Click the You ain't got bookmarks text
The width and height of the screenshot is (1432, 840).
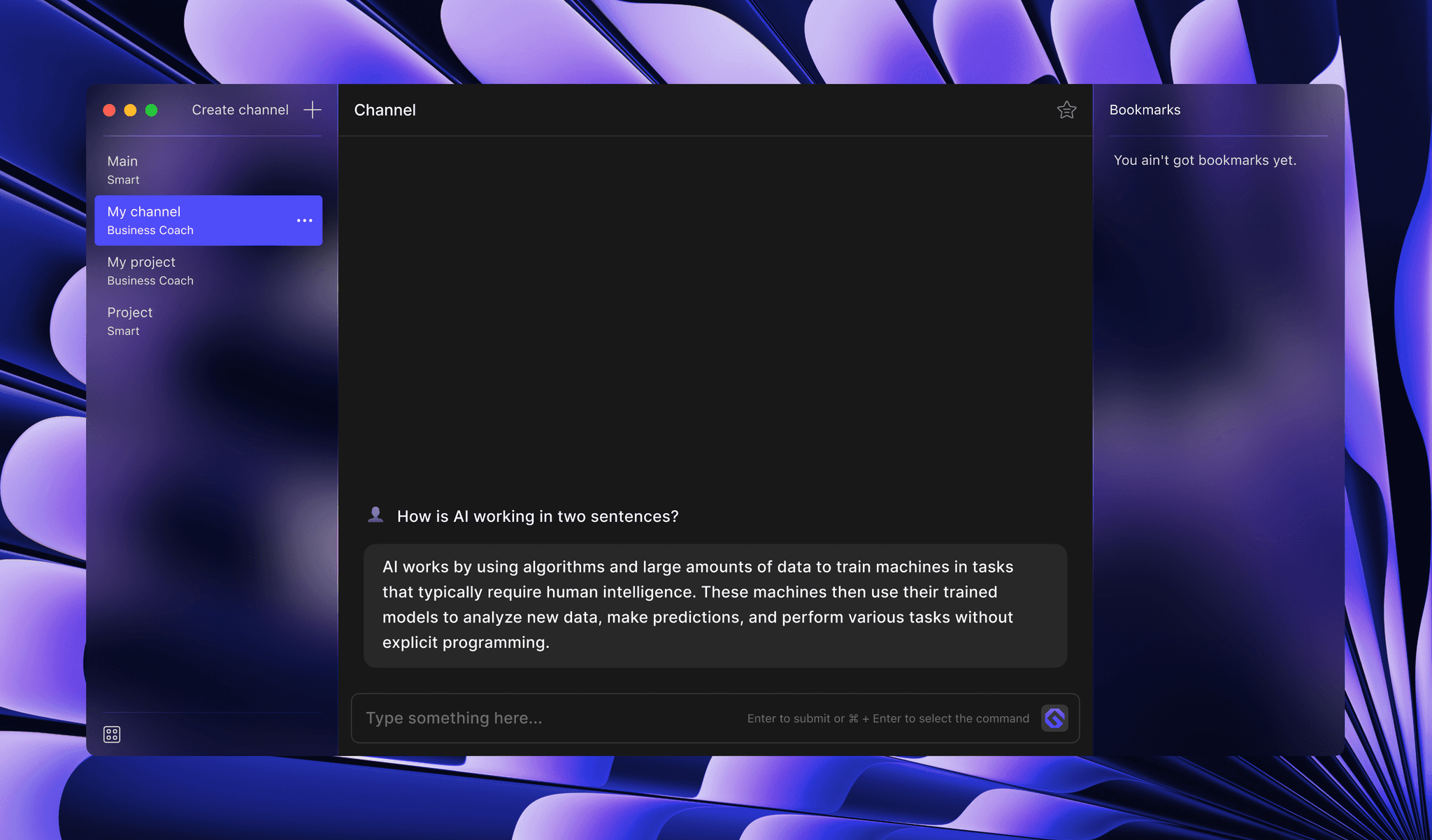point(1205,160)
